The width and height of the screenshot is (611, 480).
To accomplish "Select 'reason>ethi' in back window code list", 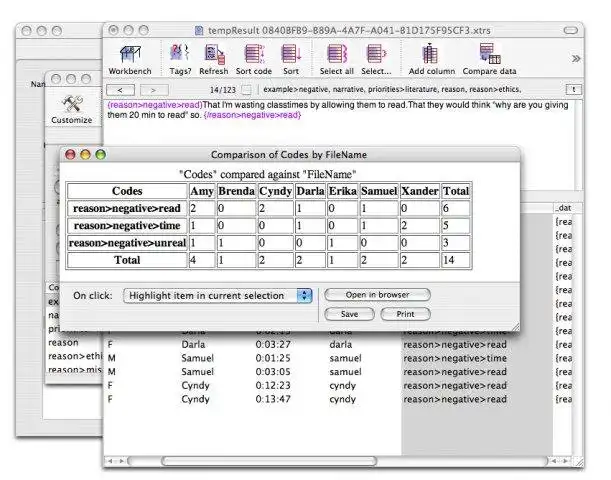I will (75, 356).
